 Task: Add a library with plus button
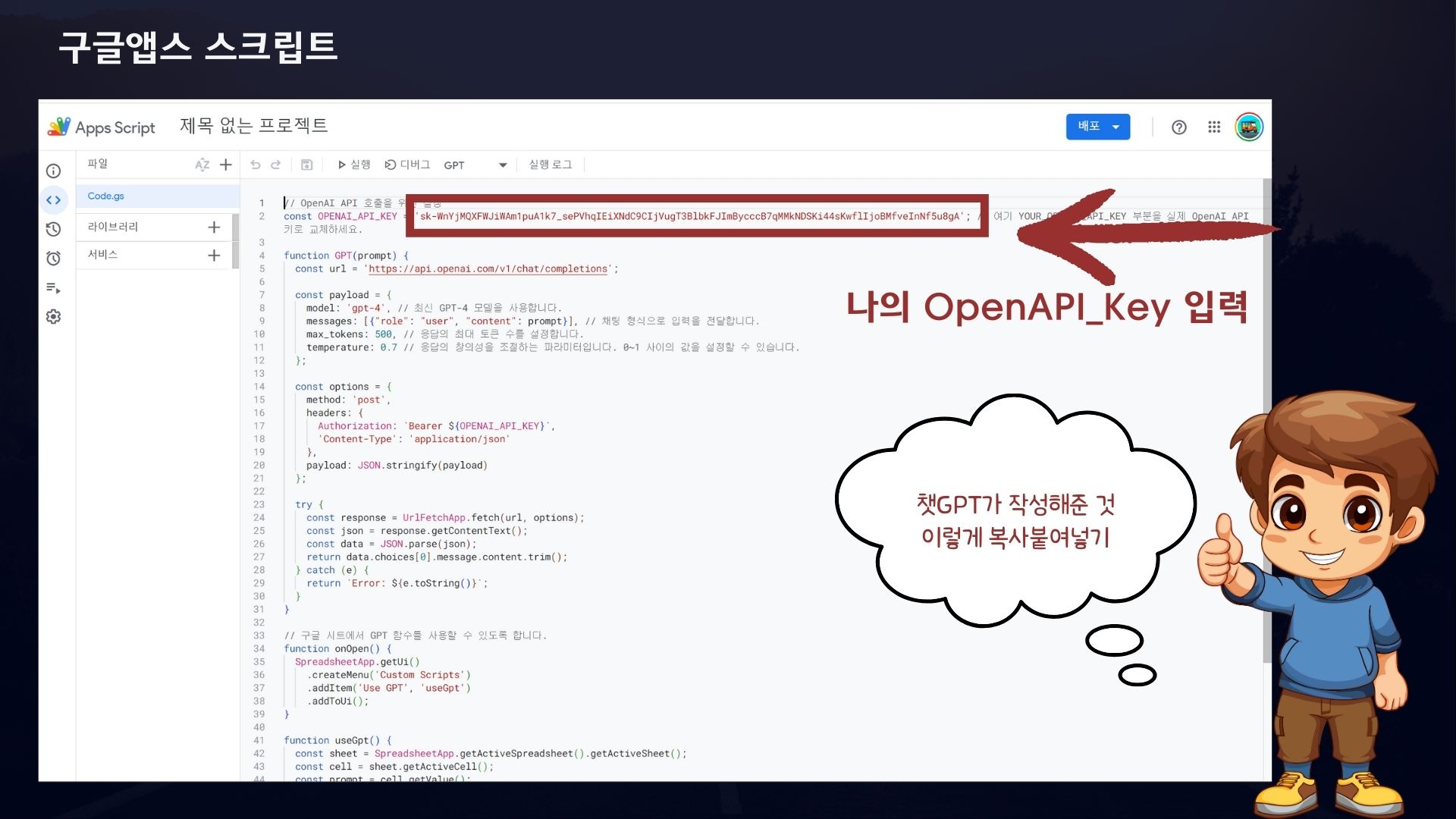[214, 227]
